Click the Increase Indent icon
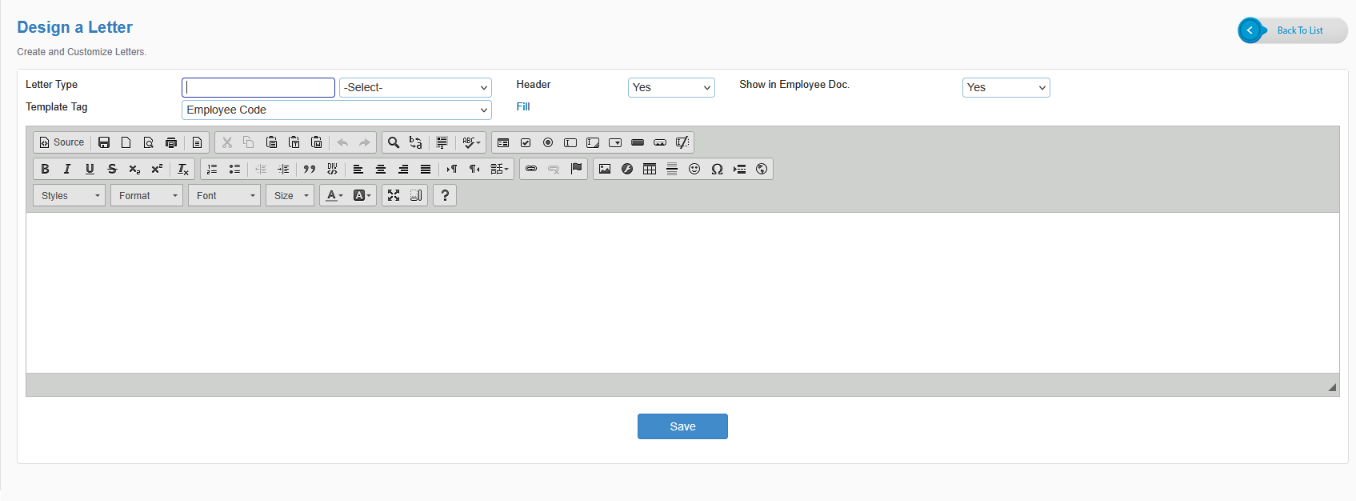Image resolution: width=1356 pixels, height=501 pixels. (283, 169)
